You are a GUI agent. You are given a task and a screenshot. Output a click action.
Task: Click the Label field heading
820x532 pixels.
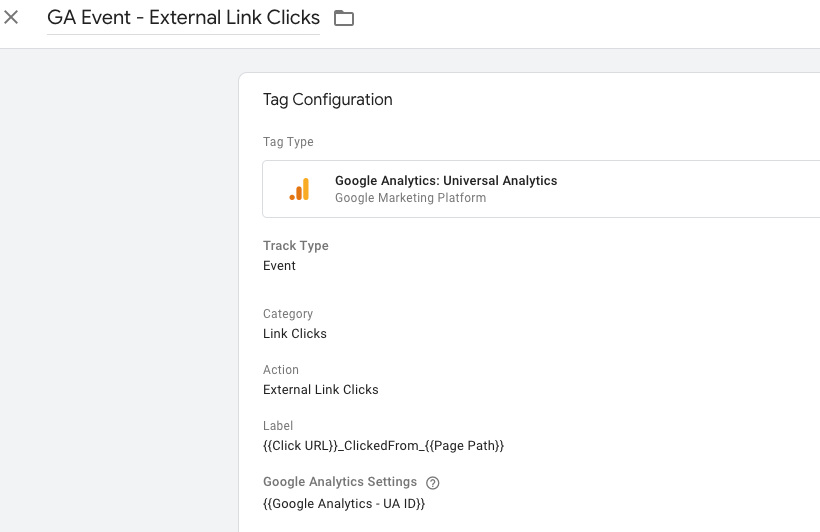click(x=278, y=426)
